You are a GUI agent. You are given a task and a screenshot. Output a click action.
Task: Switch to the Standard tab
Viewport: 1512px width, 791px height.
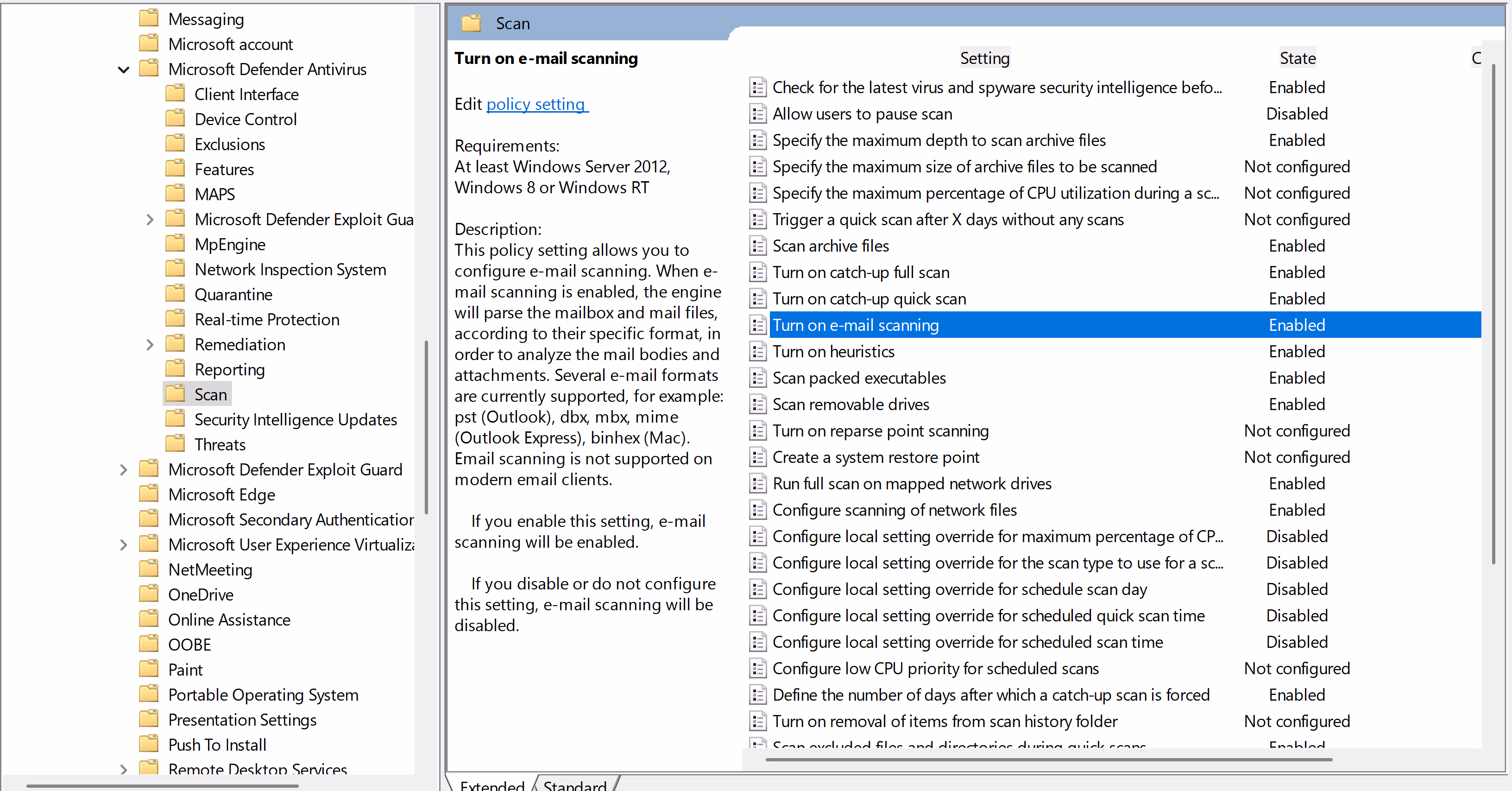point(574,785)
